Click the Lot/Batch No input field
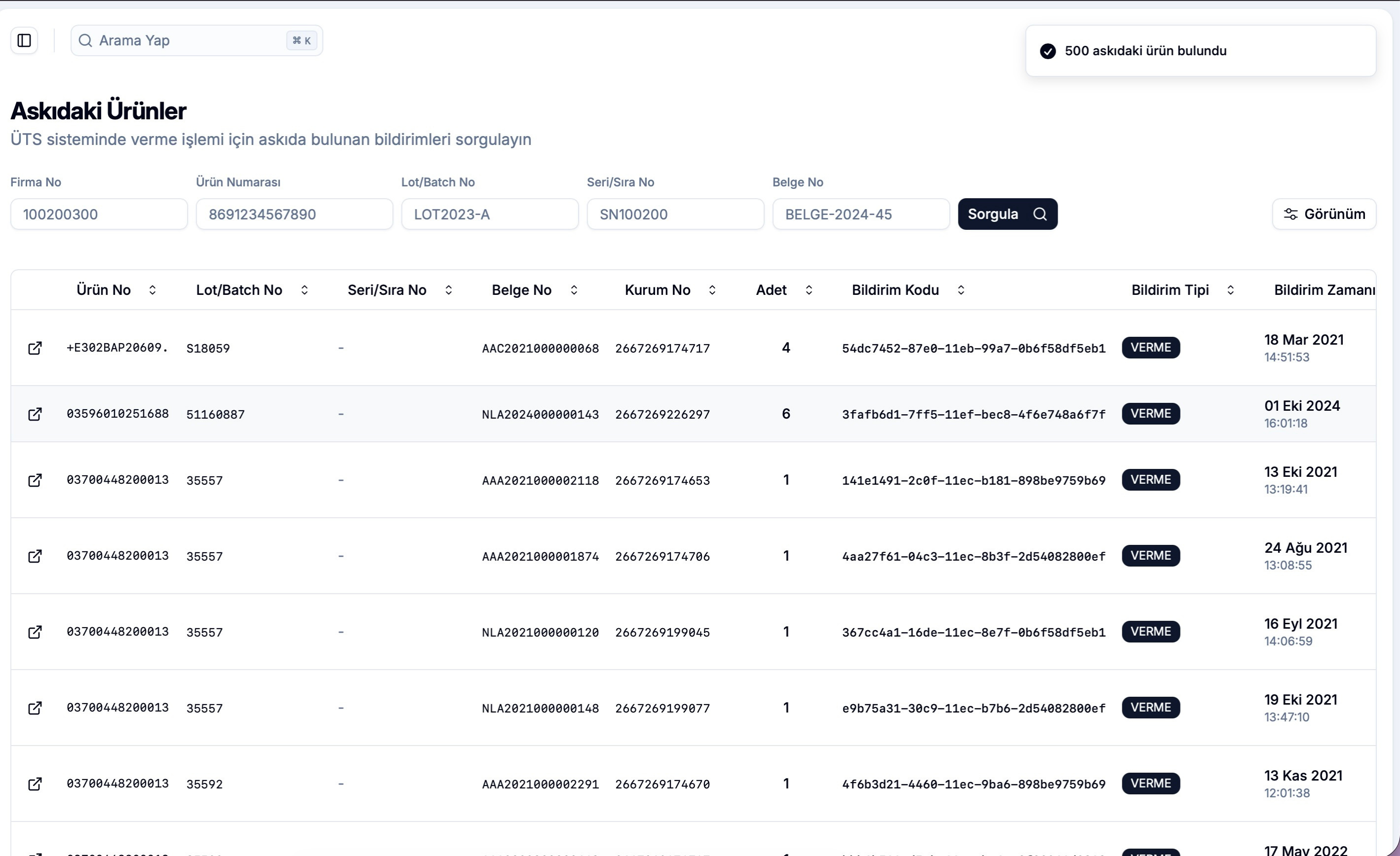This screenshot has width=1400, height=856. pos(490,214)
